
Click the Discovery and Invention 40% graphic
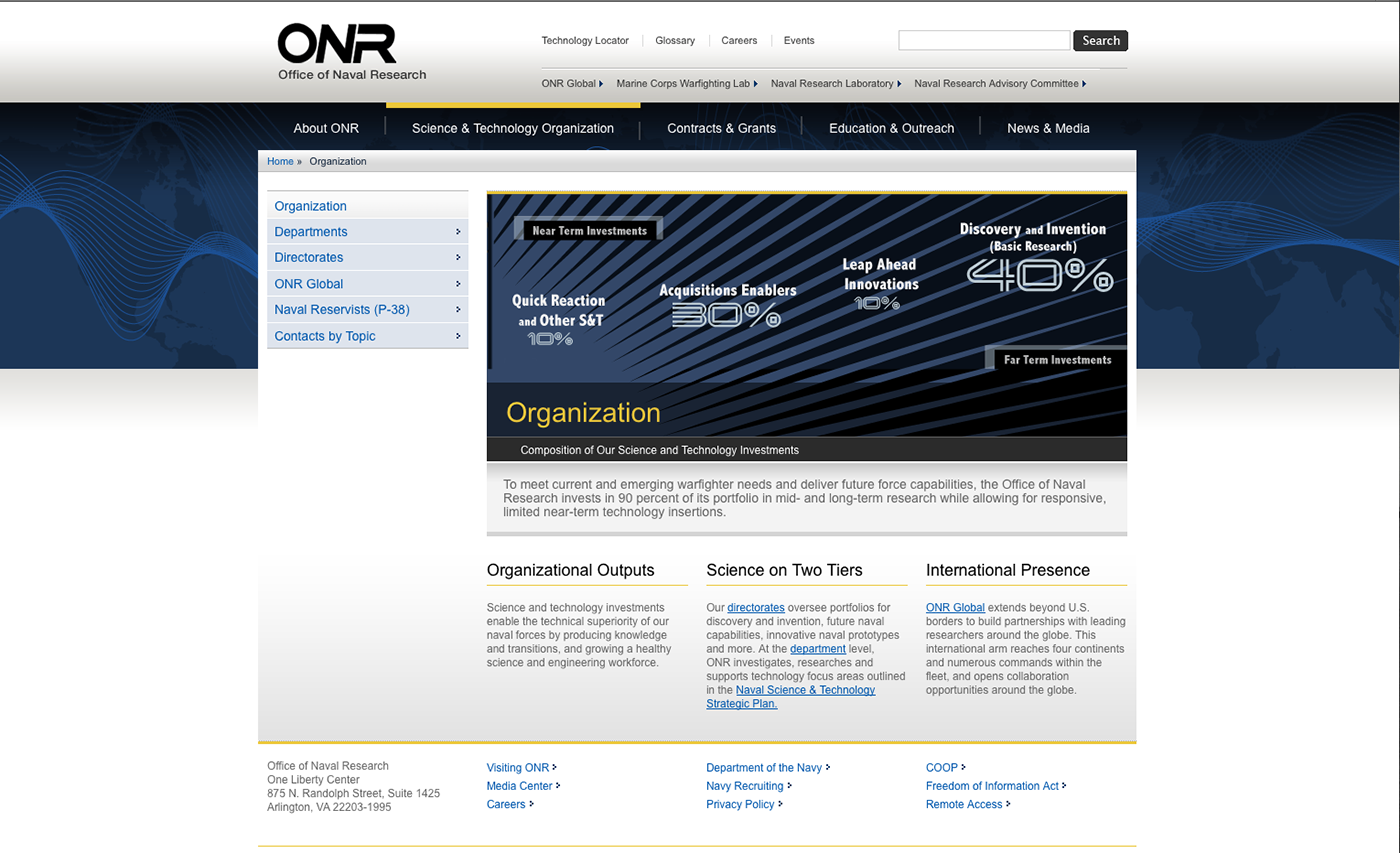[x=1039, y=257]
